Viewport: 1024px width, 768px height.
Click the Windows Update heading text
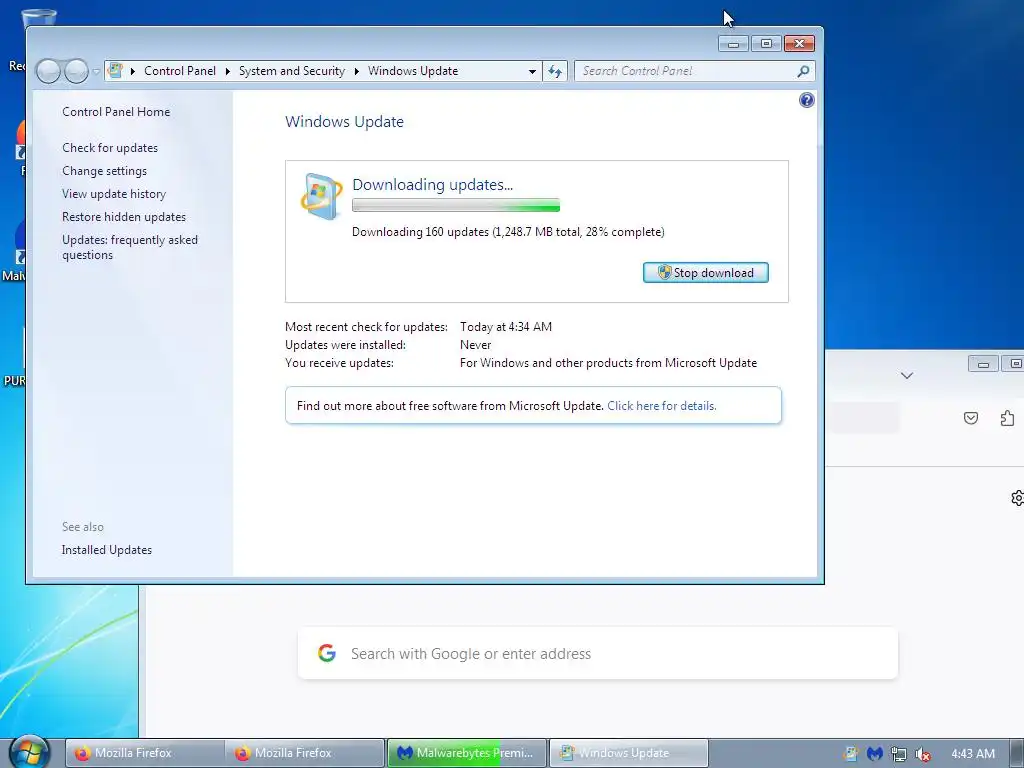[x=344, y=121]
